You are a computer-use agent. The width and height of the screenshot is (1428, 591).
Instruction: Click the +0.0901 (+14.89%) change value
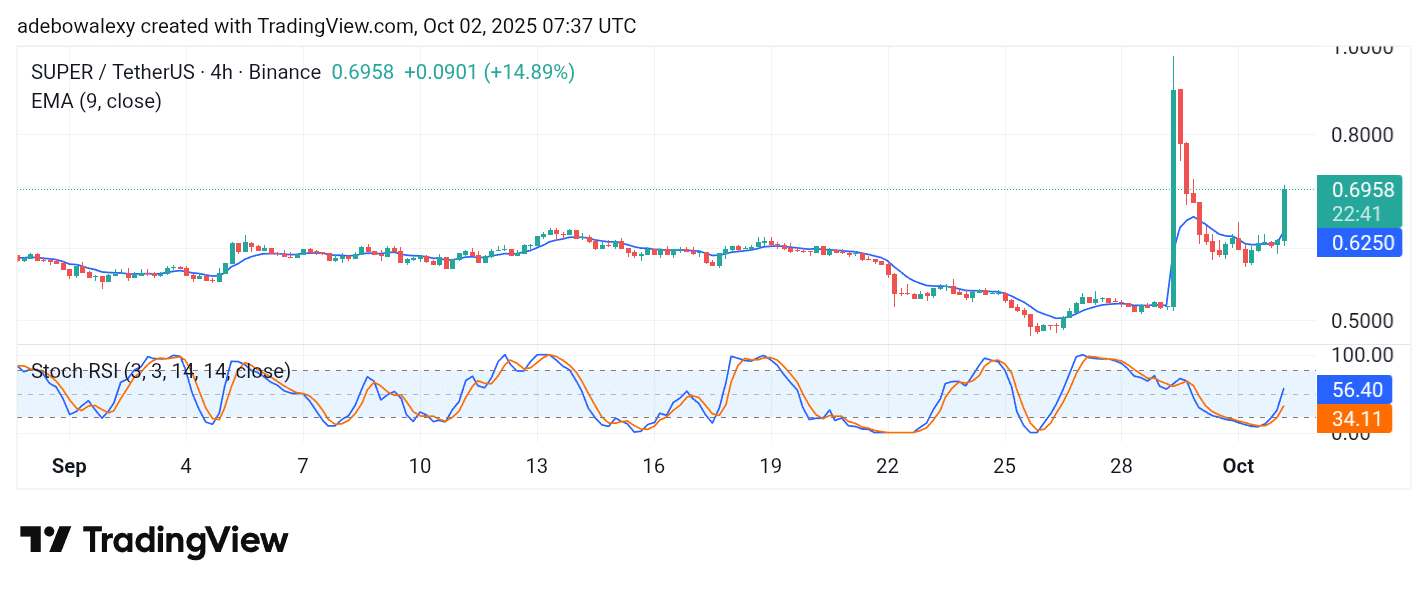[489, 72]
